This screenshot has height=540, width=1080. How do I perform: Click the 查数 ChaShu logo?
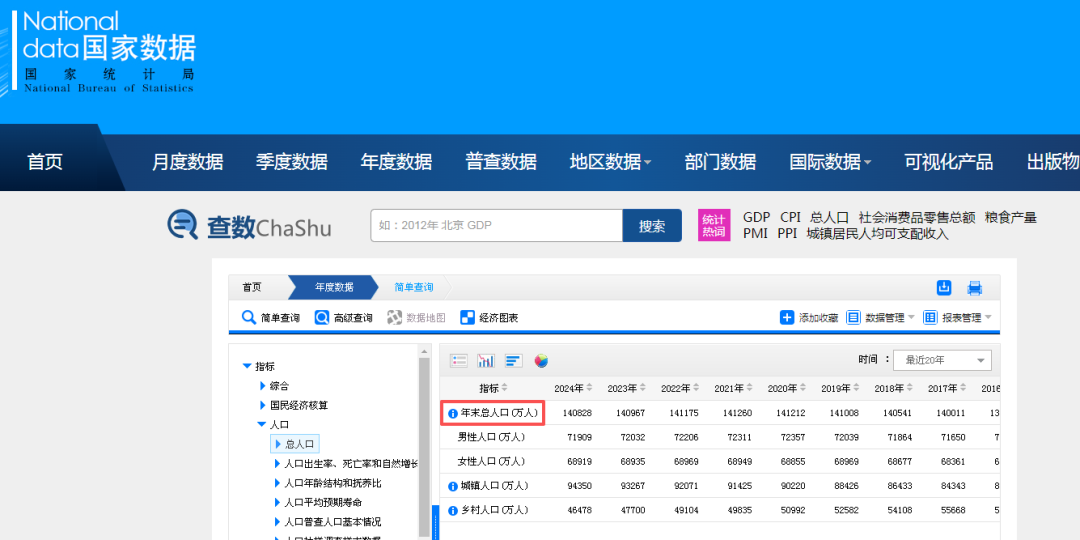[249, 225]
